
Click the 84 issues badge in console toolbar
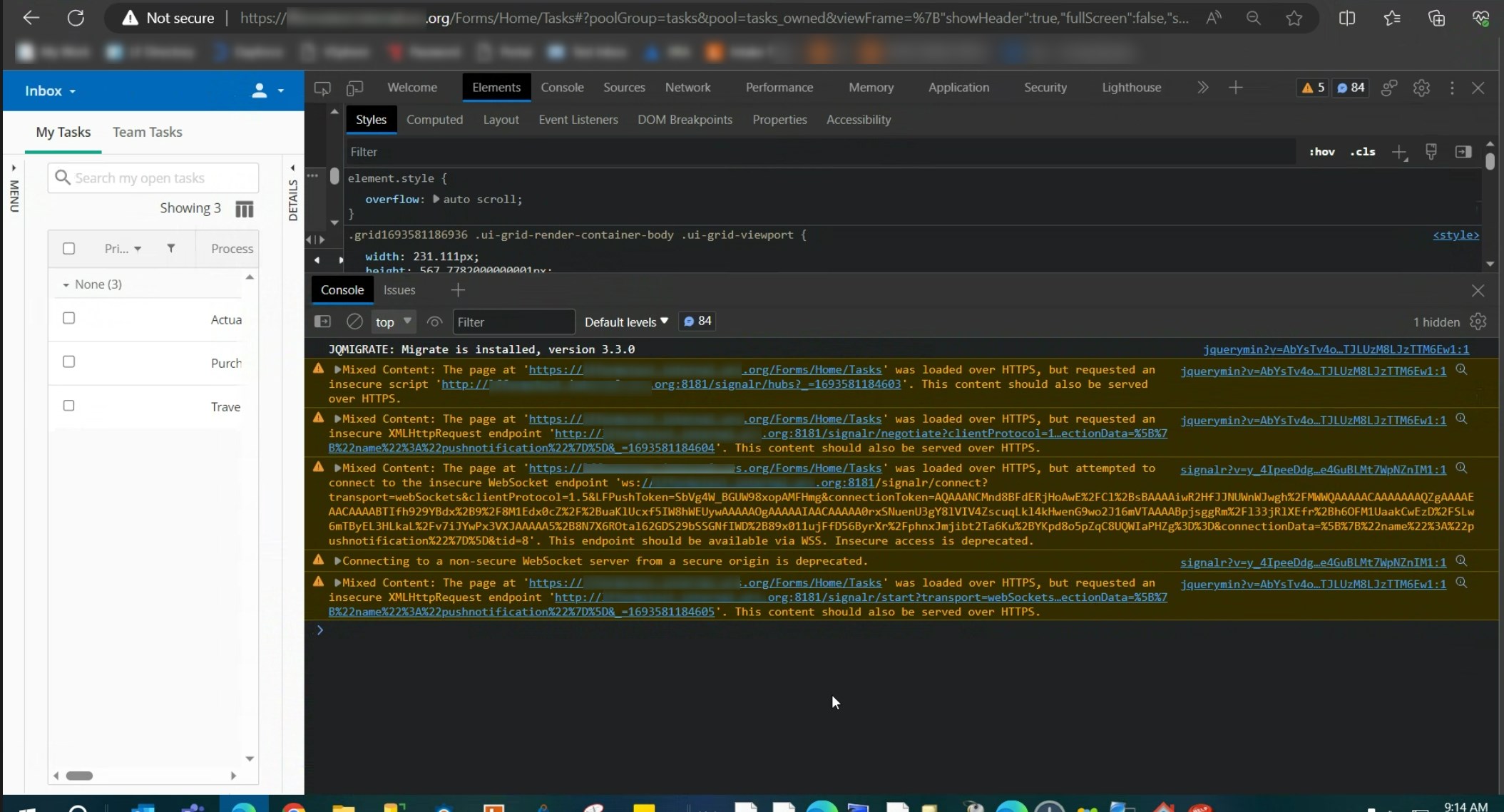[697, 322]
